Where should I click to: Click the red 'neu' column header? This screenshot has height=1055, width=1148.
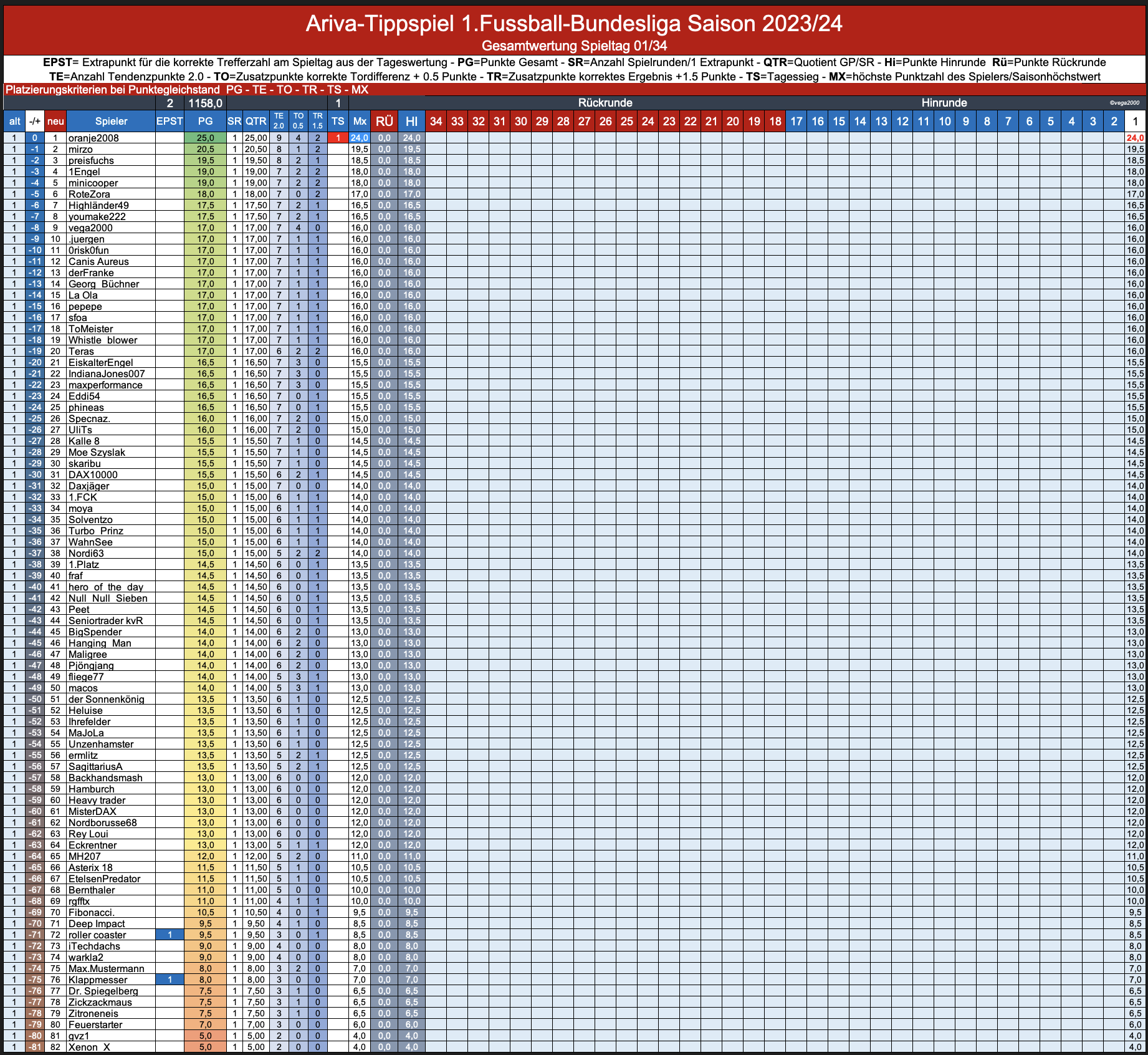(x=55, y=121)
